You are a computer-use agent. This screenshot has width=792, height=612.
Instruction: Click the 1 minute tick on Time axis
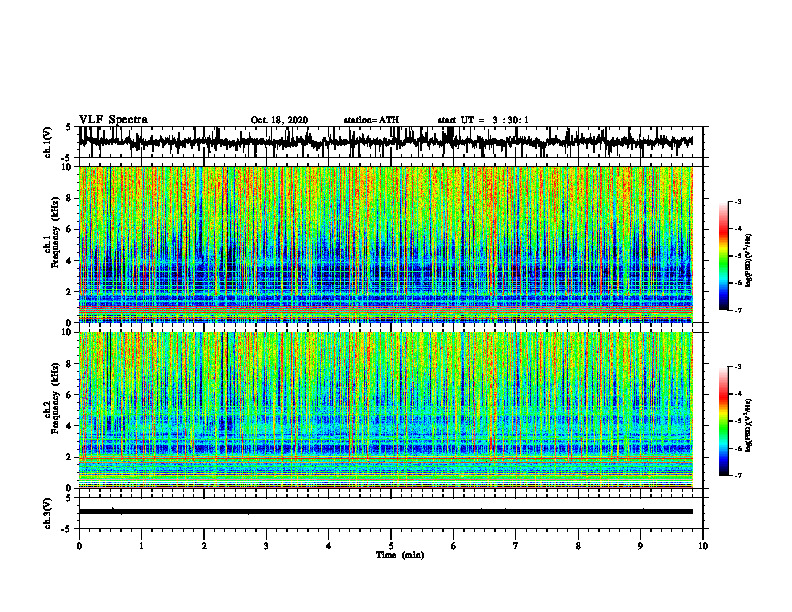[x=141, y=546]
